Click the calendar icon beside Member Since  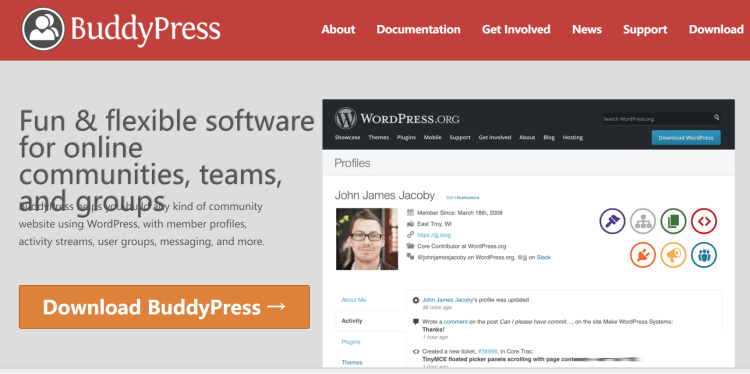410,213
